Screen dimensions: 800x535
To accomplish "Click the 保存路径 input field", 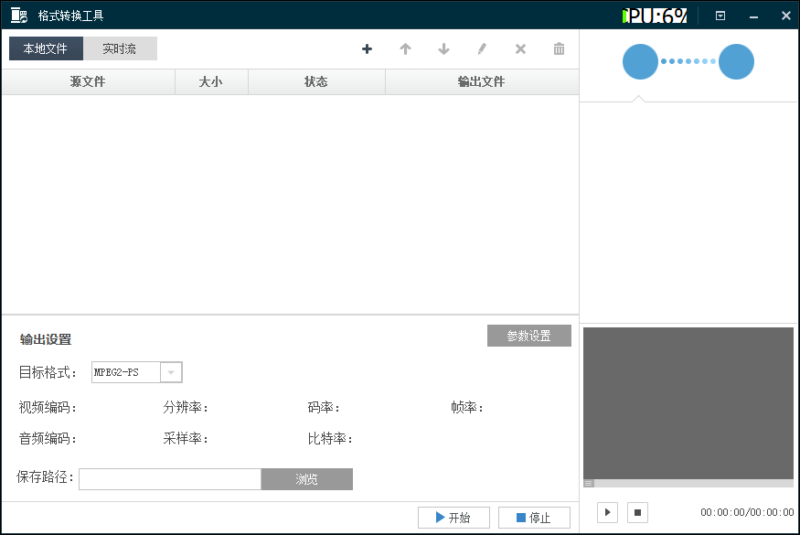I will (x=170, y=479).
